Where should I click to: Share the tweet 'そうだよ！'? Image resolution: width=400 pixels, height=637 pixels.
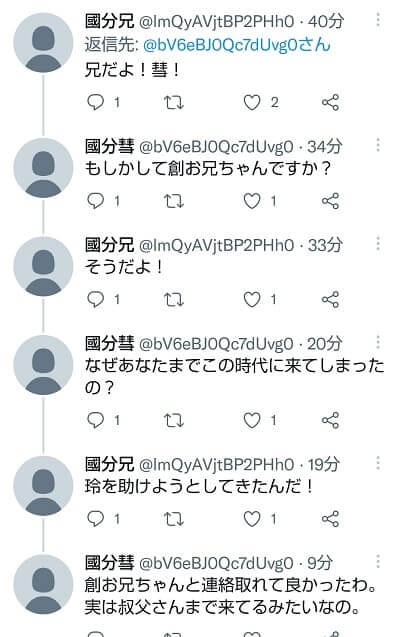330,300
